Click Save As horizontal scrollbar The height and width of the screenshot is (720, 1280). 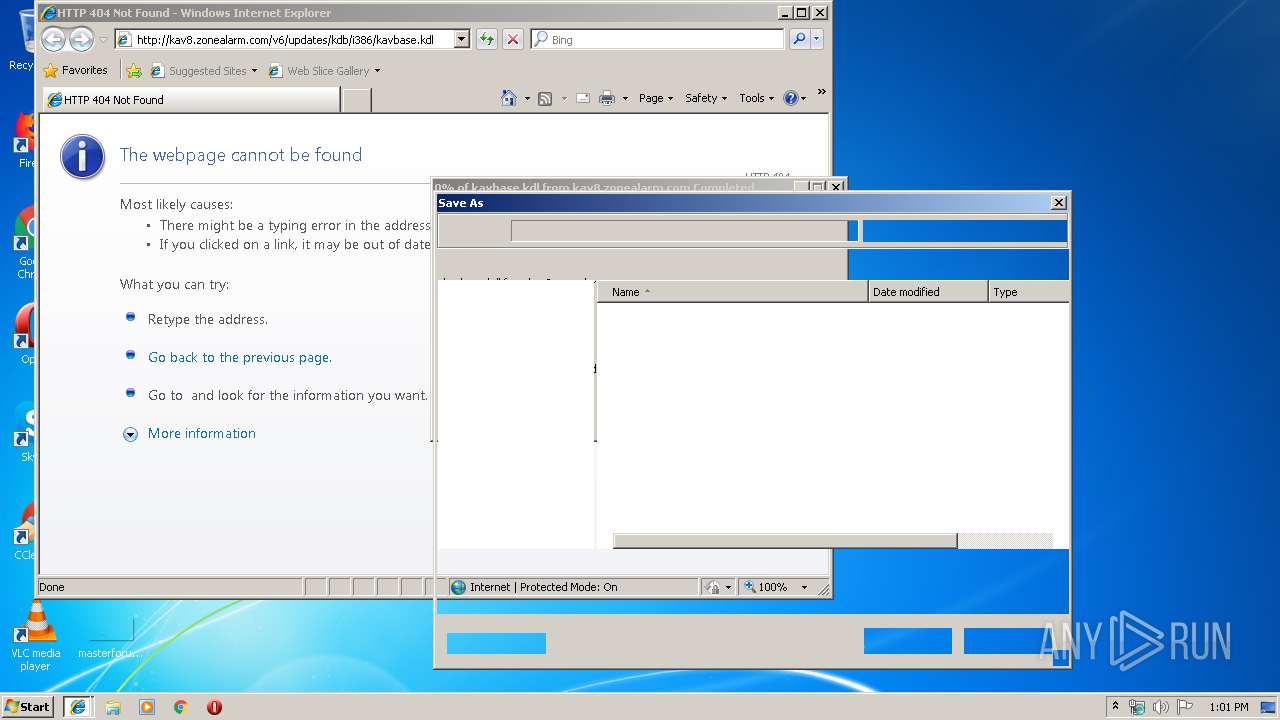(x=785, y=541)
